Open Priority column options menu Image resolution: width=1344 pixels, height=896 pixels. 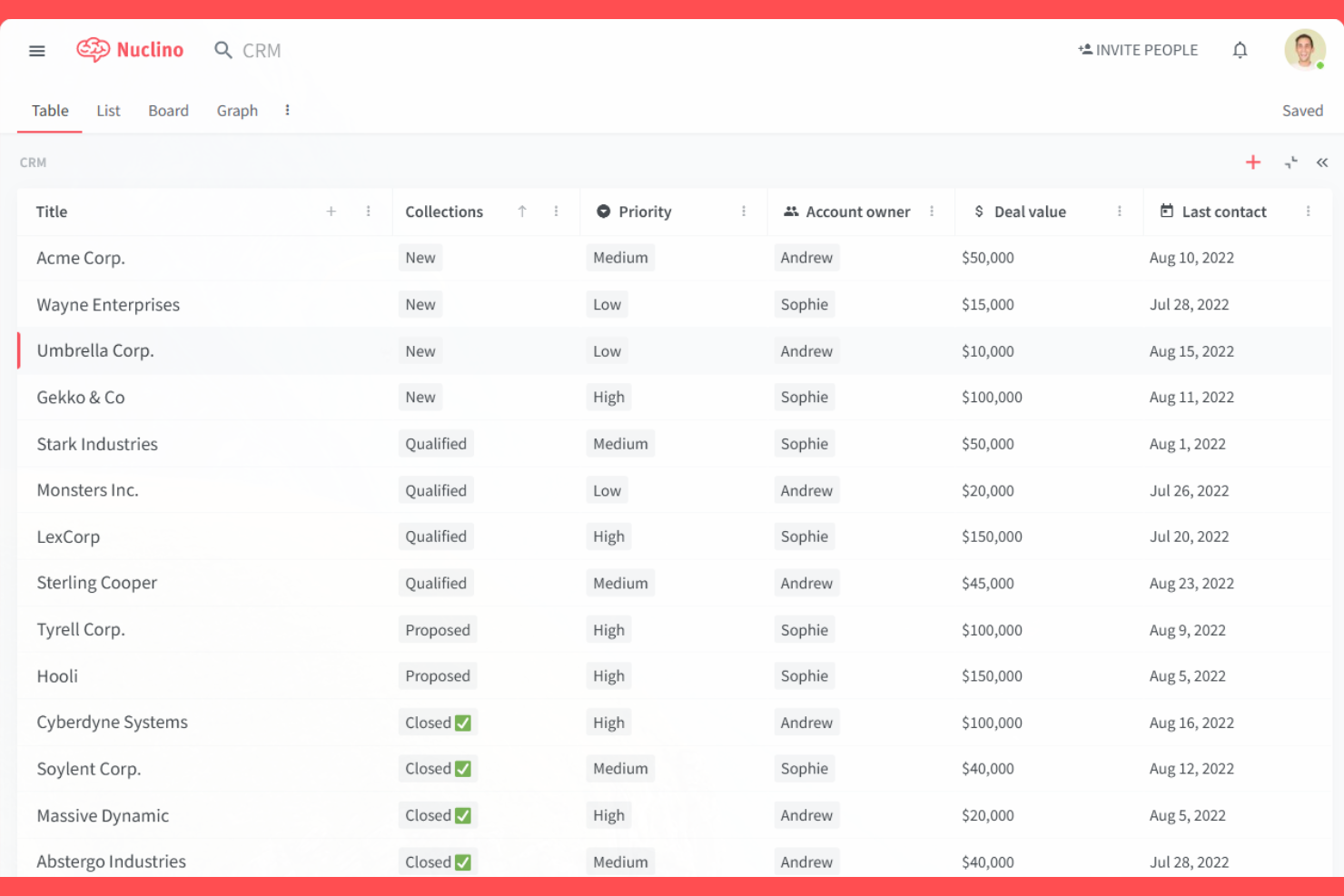click(744, 212)
